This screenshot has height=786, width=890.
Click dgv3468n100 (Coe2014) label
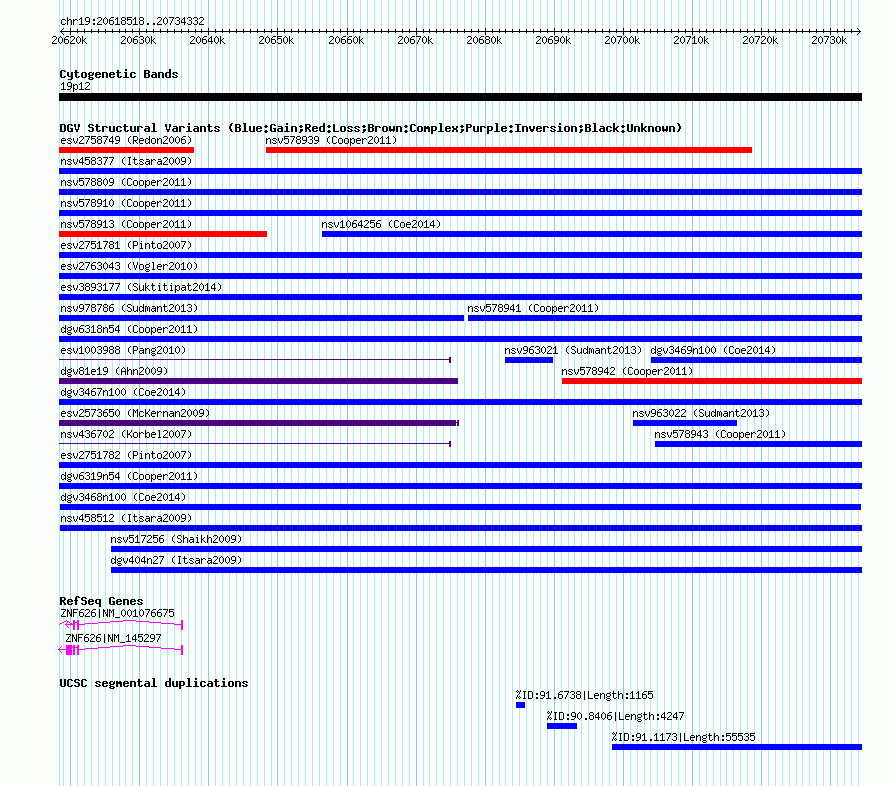click(x=123, y=497)
